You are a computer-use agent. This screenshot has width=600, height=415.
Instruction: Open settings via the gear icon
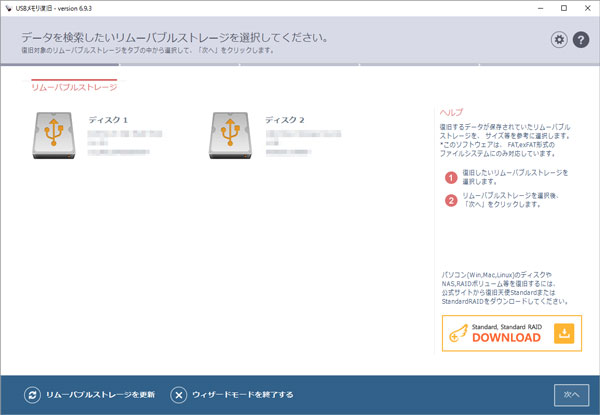(x=559, y=39)
